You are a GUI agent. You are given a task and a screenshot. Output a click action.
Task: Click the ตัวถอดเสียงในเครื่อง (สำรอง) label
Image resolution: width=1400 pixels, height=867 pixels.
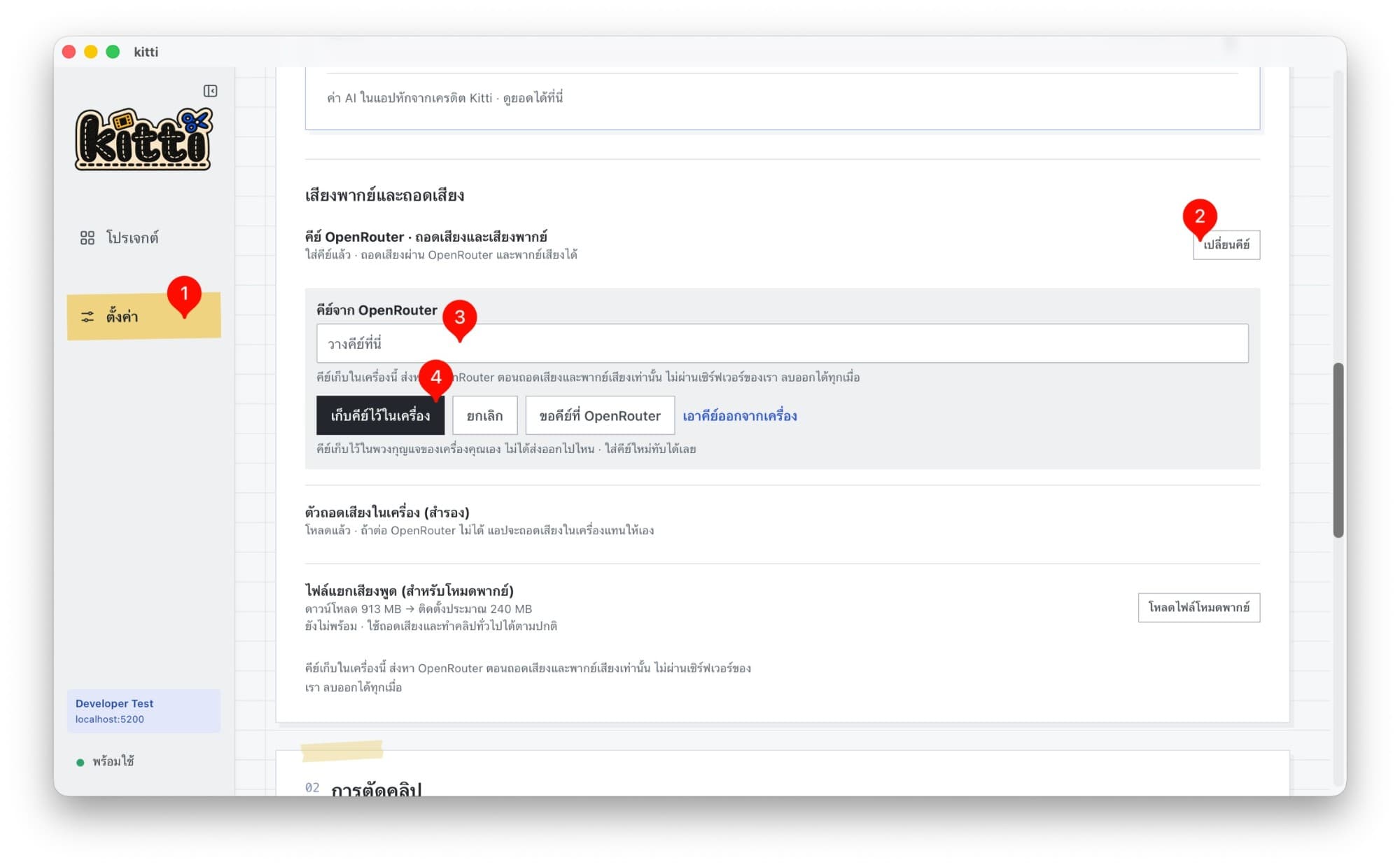[x=387, y=512]
